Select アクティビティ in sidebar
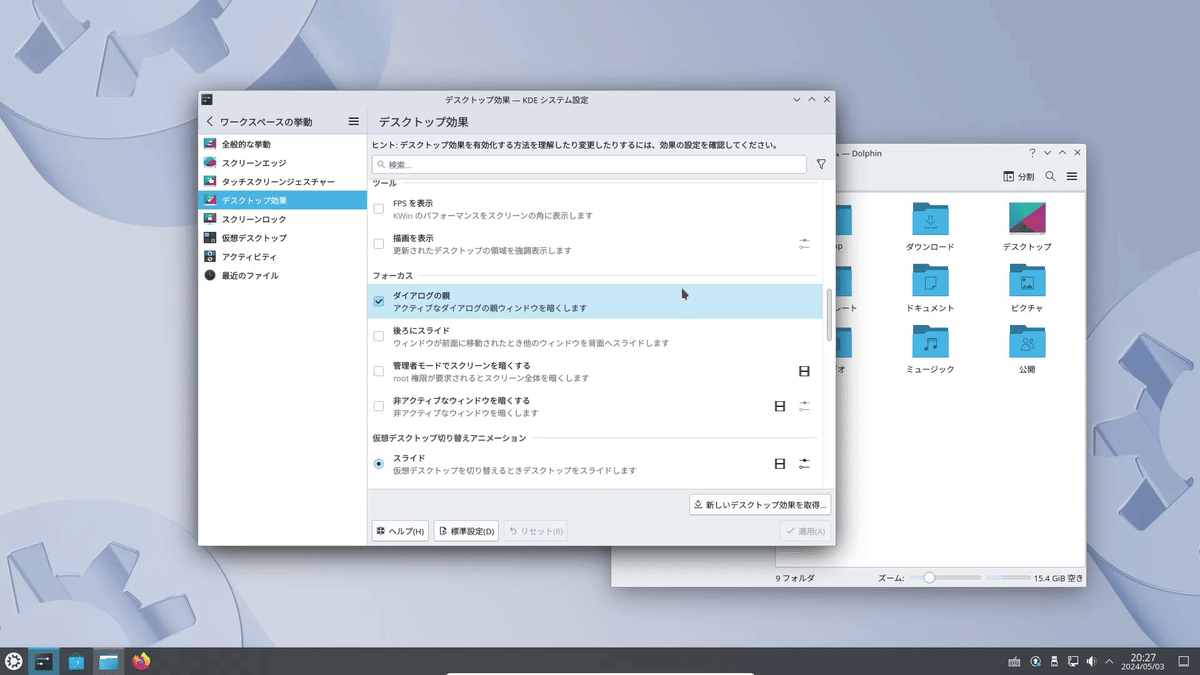 point(283,256)
